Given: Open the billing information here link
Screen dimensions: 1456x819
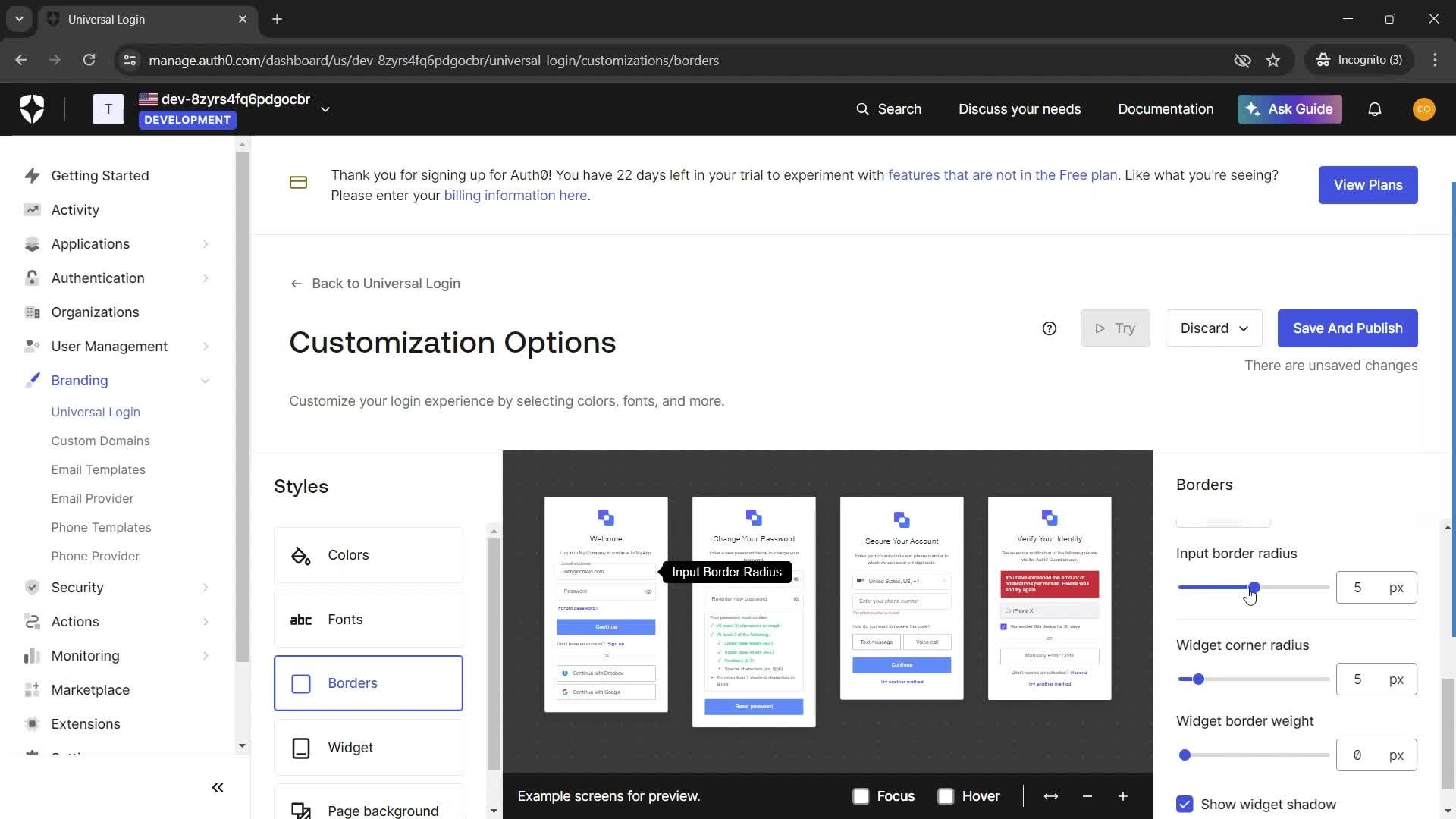Looking at the screenshot, I should 515,196.
